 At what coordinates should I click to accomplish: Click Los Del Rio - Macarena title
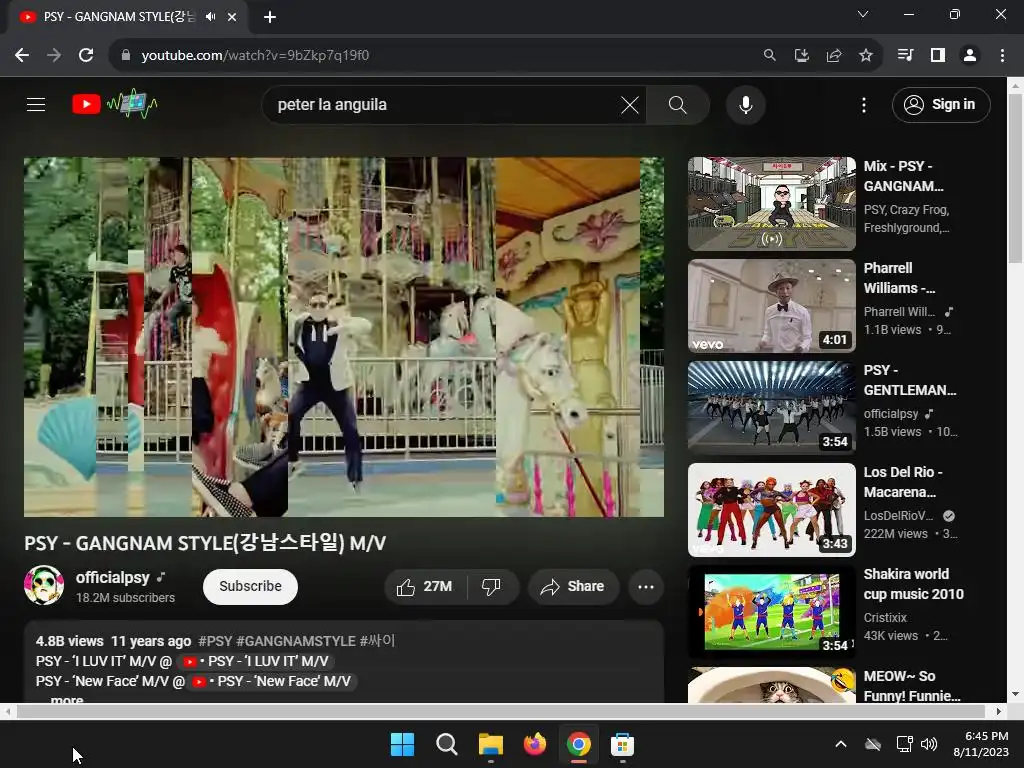click(903, 482)
